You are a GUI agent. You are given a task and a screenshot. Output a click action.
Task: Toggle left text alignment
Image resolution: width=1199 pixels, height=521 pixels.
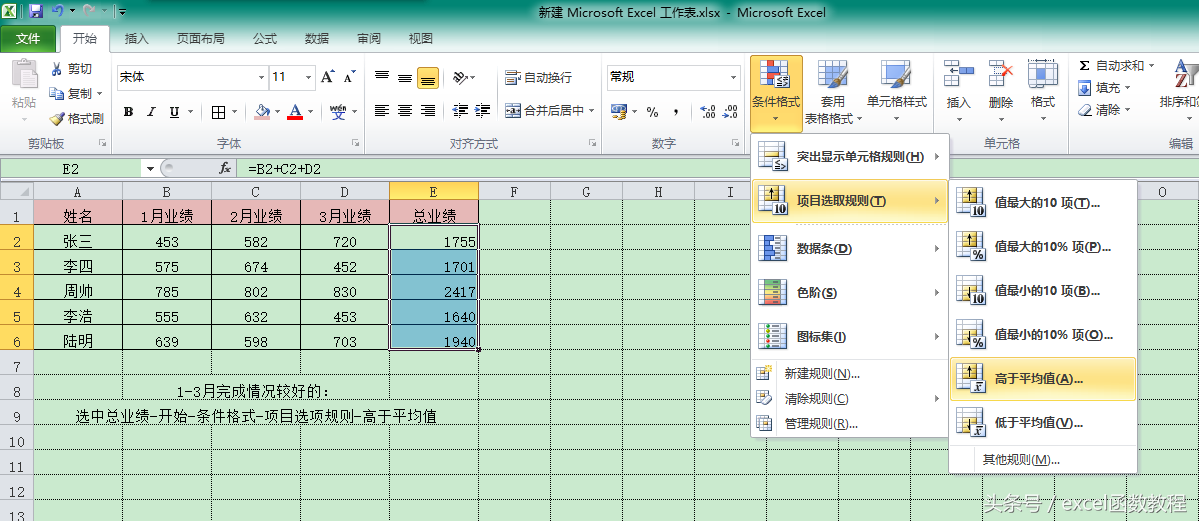point(382,111)
